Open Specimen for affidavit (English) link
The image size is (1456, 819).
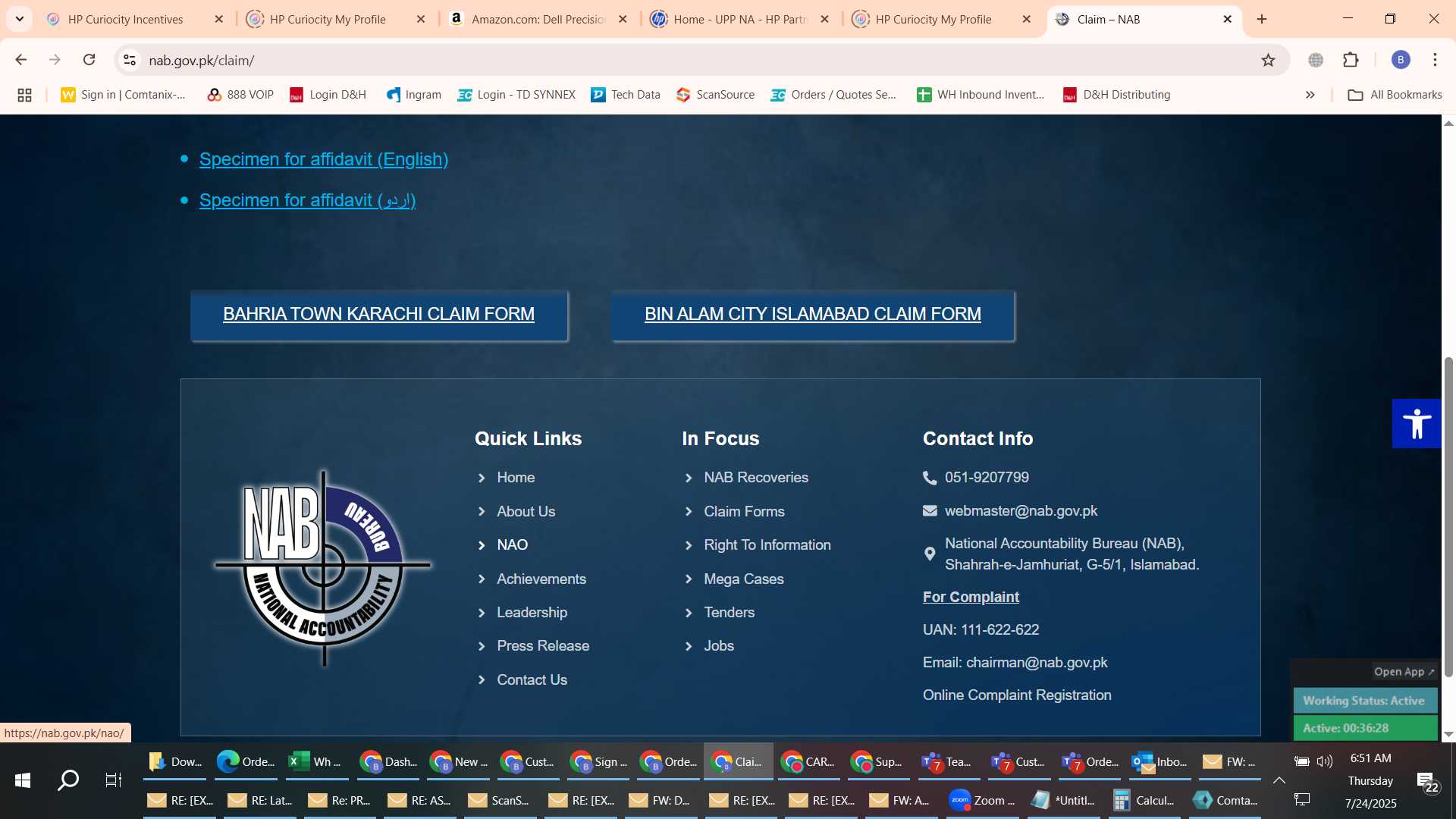[x=324, y=159]
